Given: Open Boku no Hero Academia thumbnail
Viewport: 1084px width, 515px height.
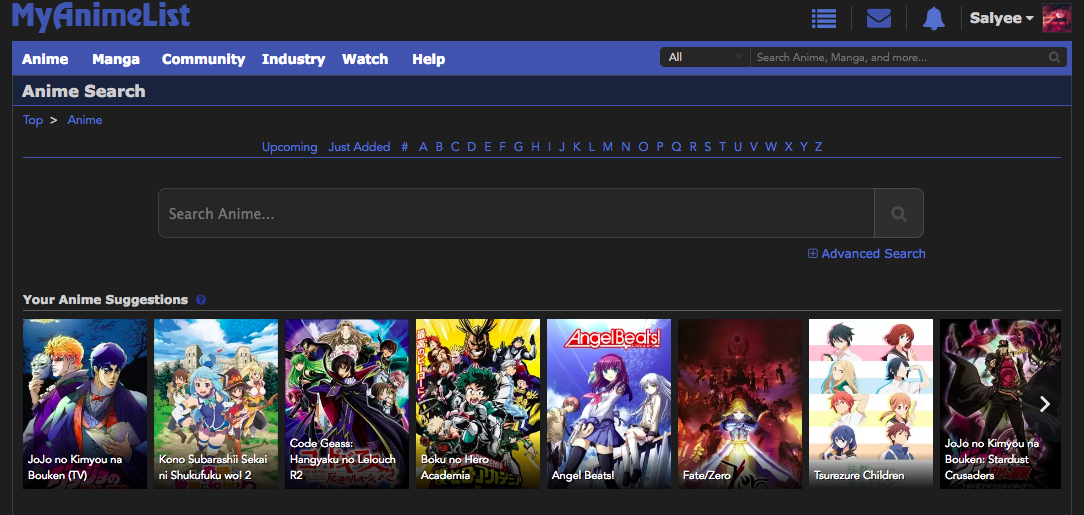Looking at the screenshot, I should click(x=478, y=404).
